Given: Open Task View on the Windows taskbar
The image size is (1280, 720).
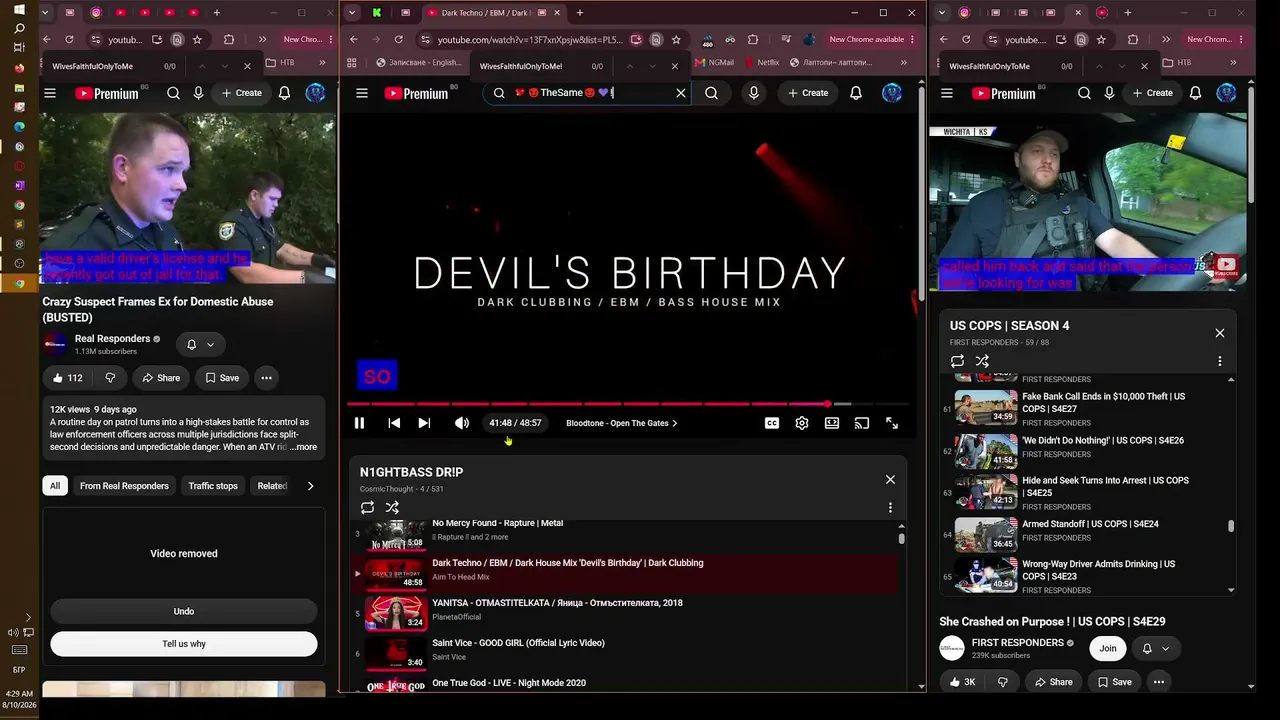Looking at the screenshot, I should pos(19,47).
